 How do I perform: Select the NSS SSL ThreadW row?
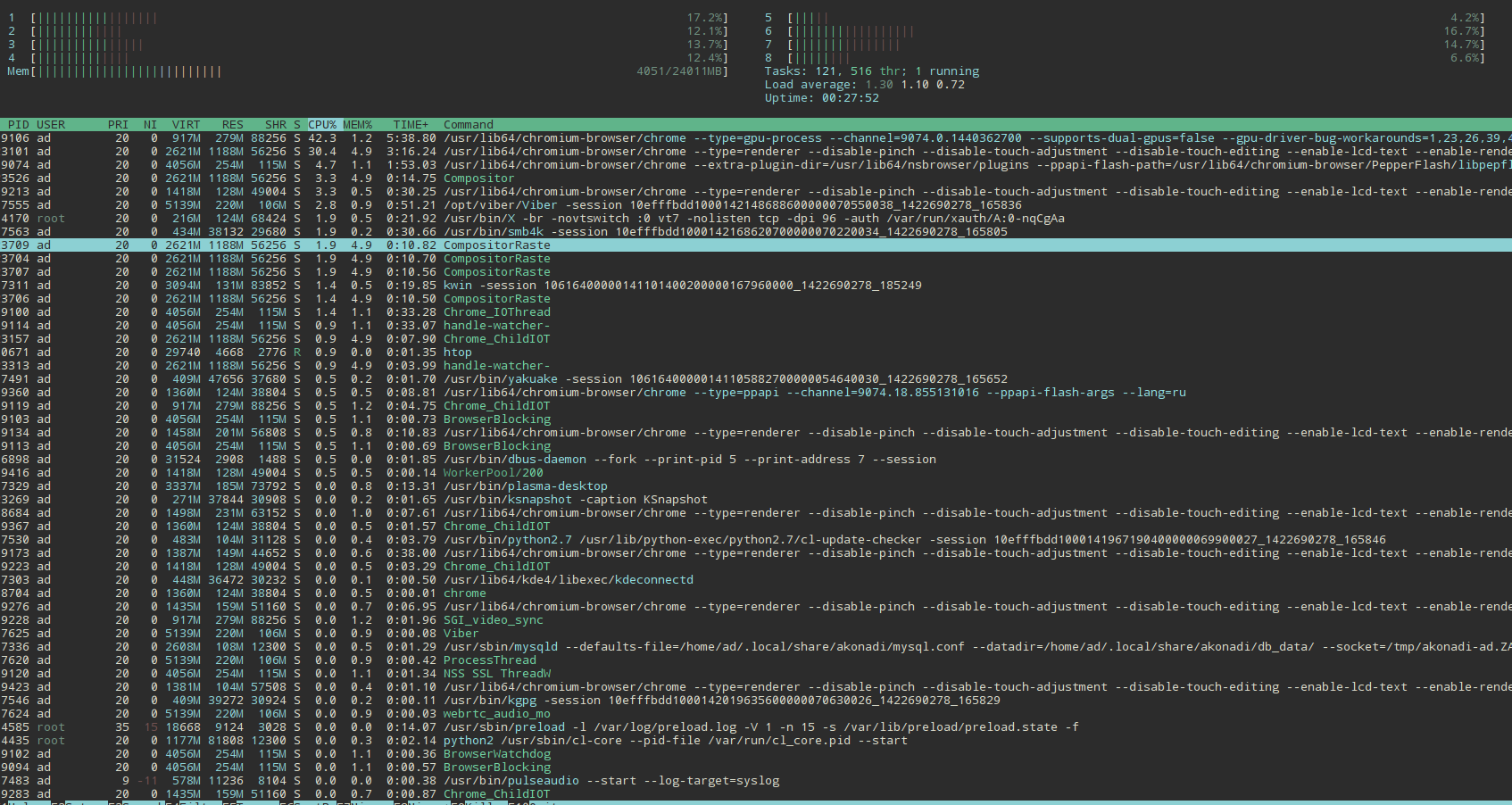756,674
